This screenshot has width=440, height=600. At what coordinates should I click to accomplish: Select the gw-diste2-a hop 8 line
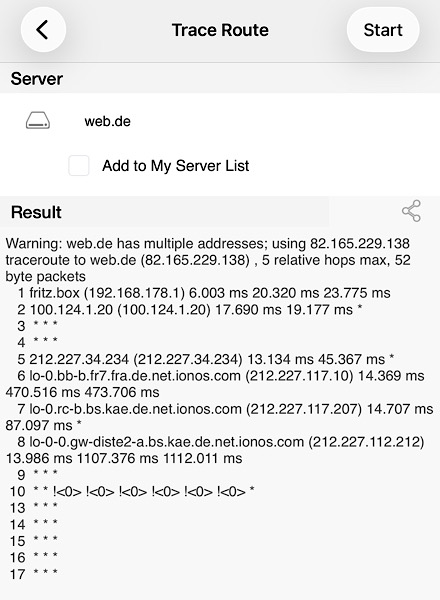click(215, 450)
